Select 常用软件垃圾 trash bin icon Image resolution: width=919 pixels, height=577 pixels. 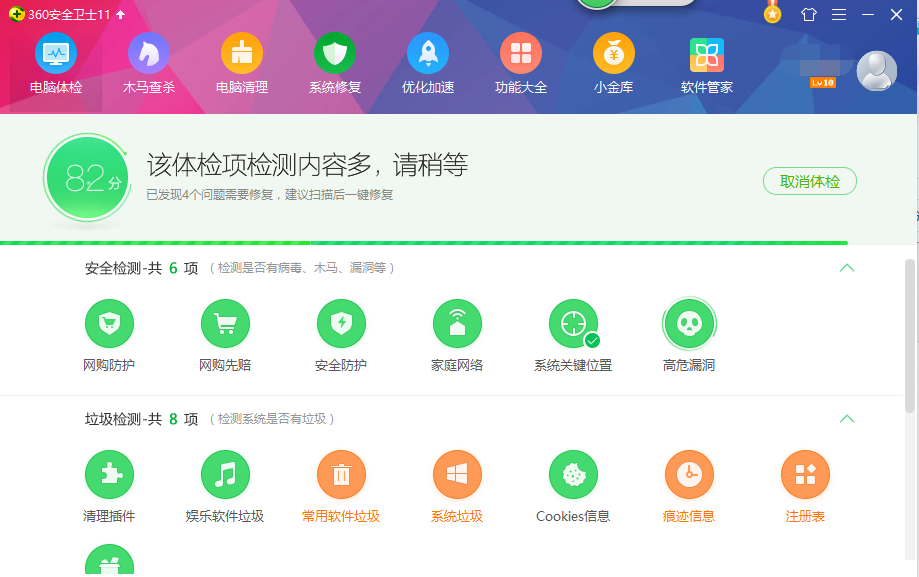tap(341, 474)
